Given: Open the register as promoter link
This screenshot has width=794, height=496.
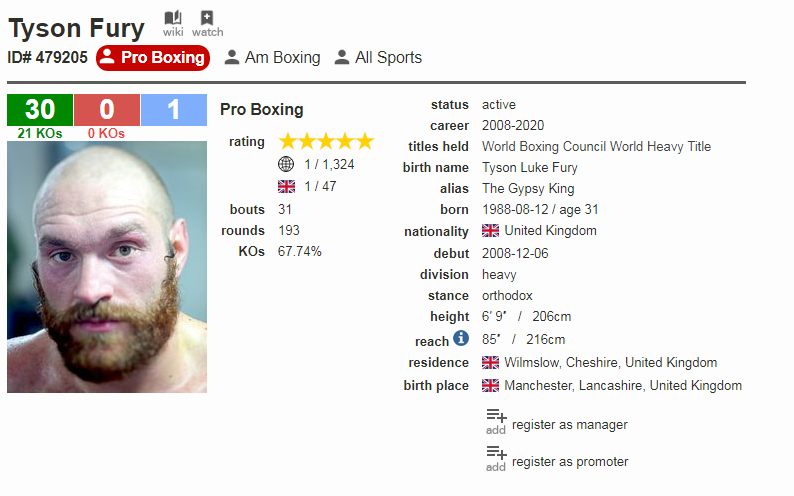Looking at the screenshot, I should [570, 462].
